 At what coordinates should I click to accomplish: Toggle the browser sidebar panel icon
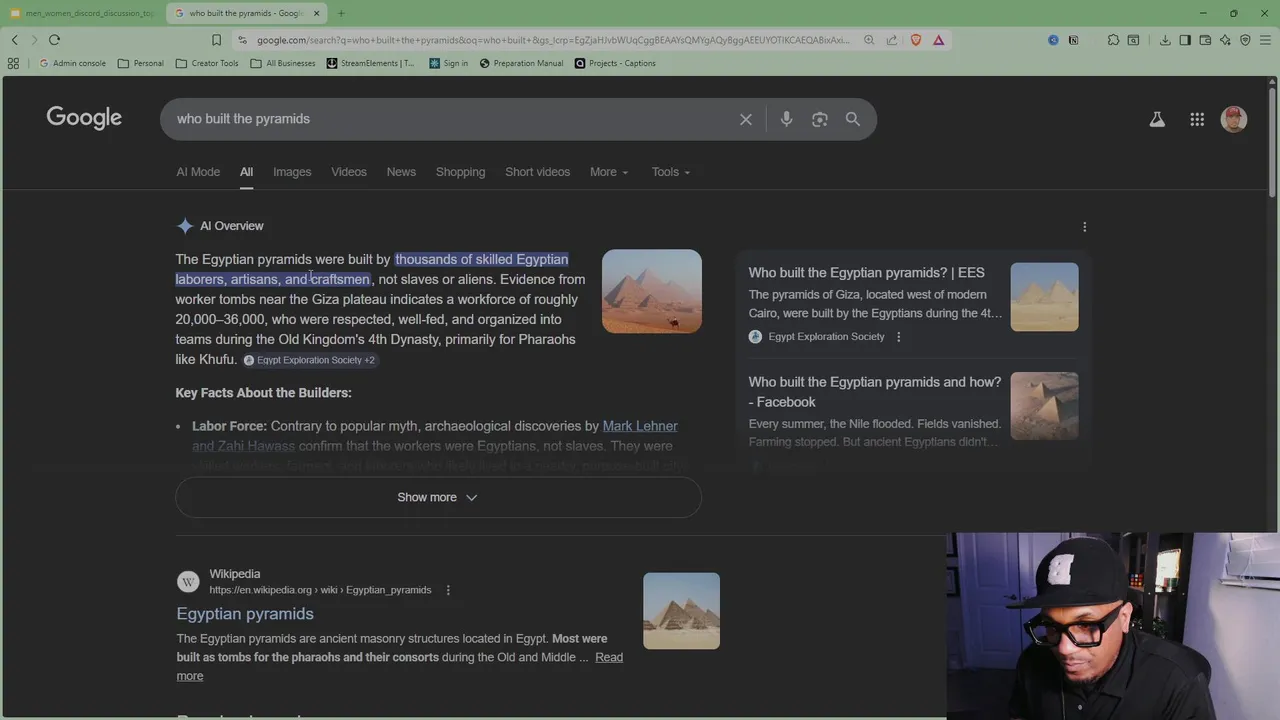tap(1185, 40)
